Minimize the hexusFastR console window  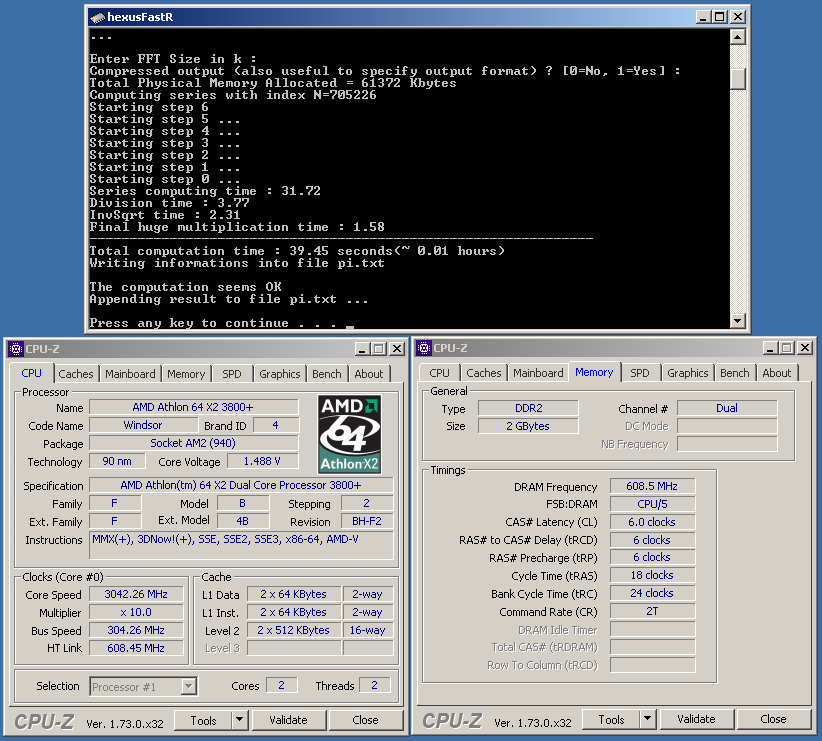coord(704,17)
